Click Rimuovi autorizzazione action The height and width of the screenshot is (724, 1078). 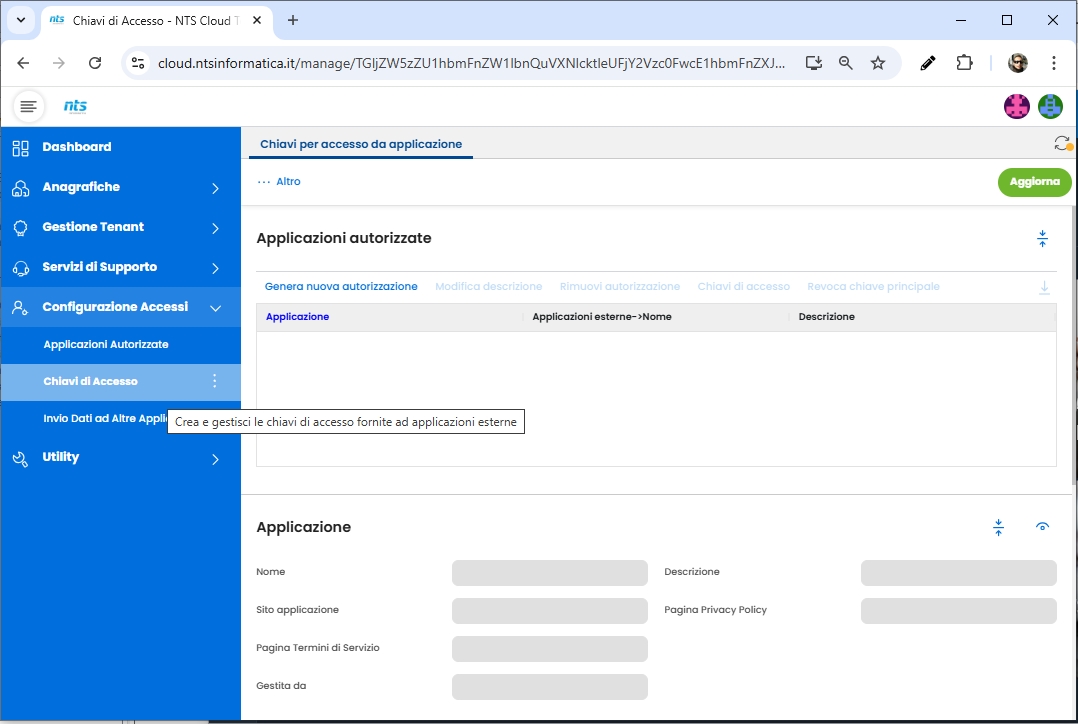click(619, 287)
